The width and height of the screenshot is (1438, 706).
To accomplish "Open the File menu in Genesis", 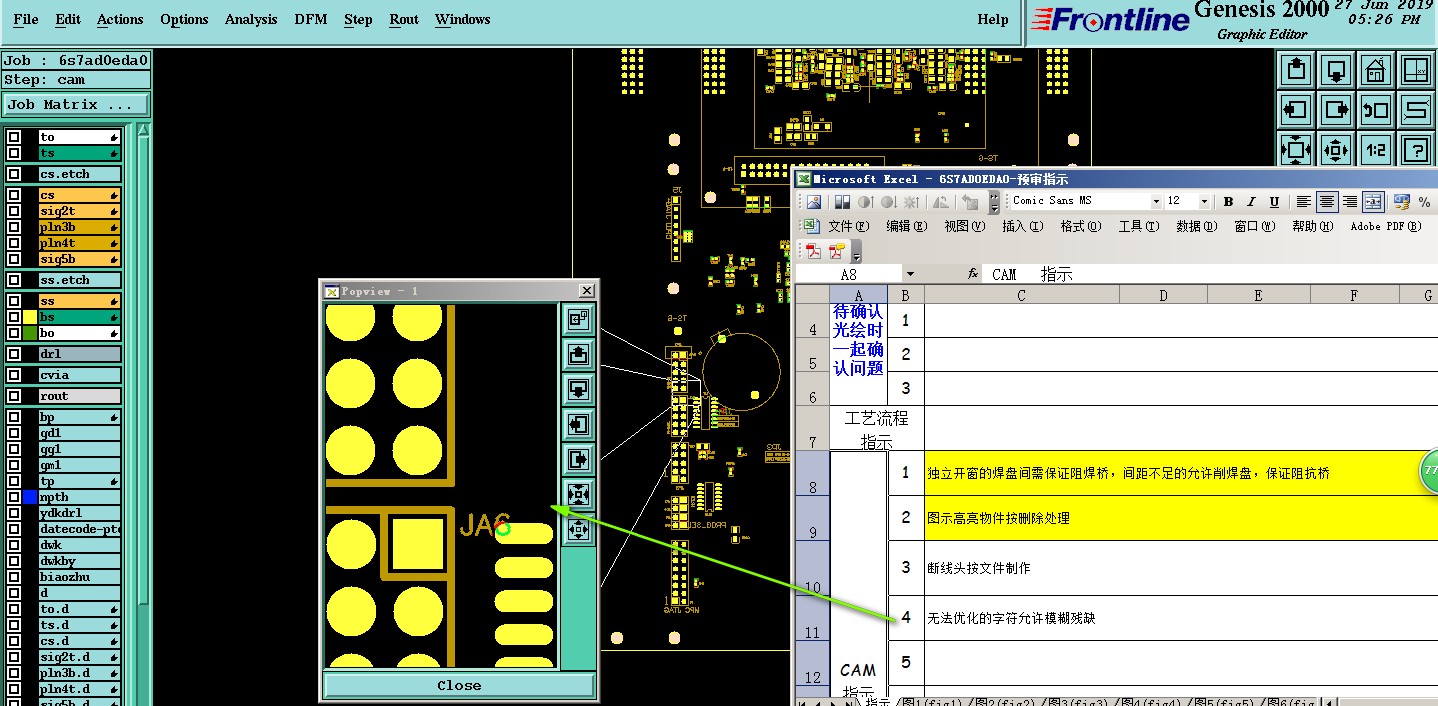I will (26, 19).
